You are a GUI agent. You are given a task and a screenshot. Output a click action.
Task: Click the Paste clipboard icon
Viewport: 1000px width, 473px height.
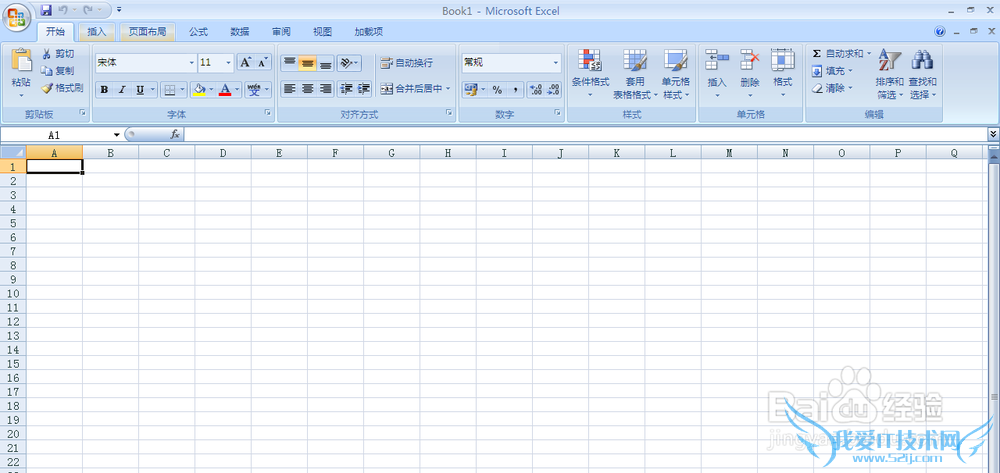tap(21, 60)
